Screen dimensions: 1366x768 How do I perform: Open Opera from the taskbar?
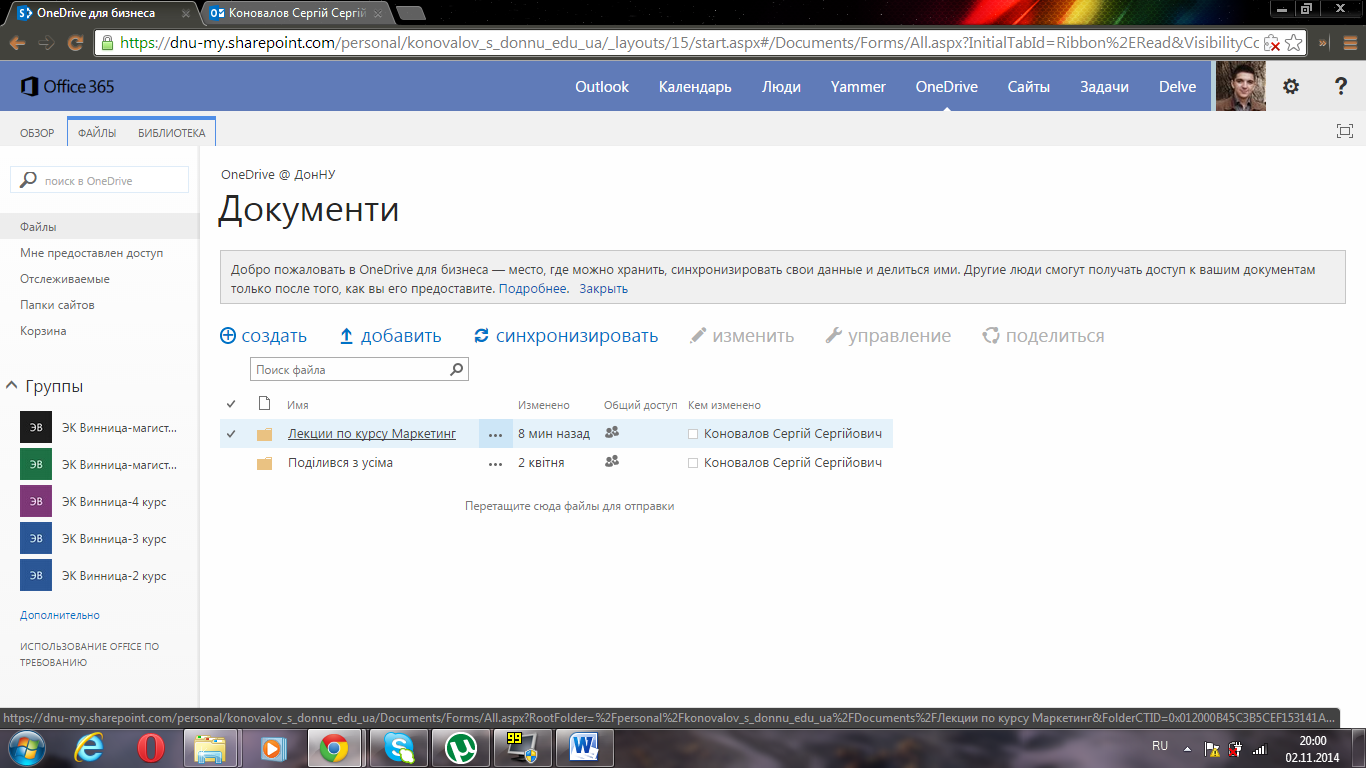[151, 748]
